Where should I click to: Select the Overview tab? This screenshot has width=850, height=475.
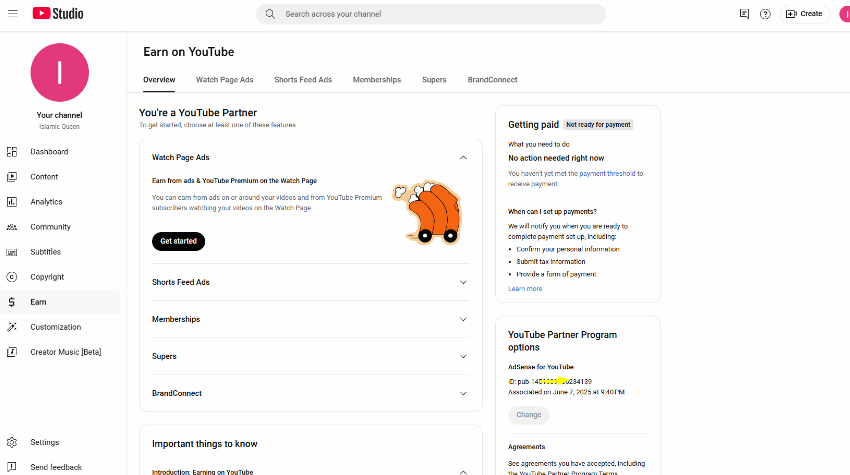[x=159, y=80]
